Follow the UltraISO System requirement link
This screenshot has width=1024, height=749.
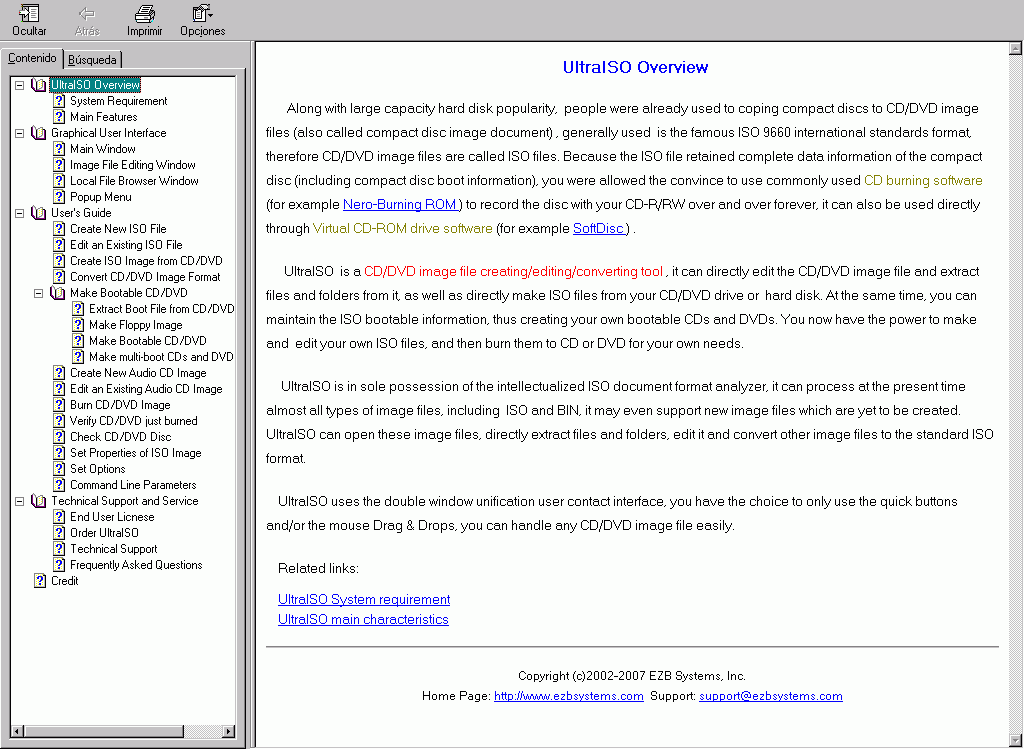(x=363, y=599)
